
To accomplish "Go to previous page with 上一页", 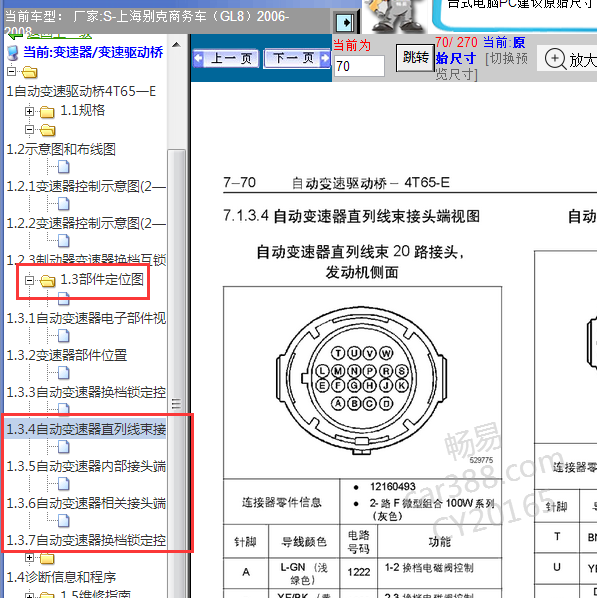I will pos(226,58).
